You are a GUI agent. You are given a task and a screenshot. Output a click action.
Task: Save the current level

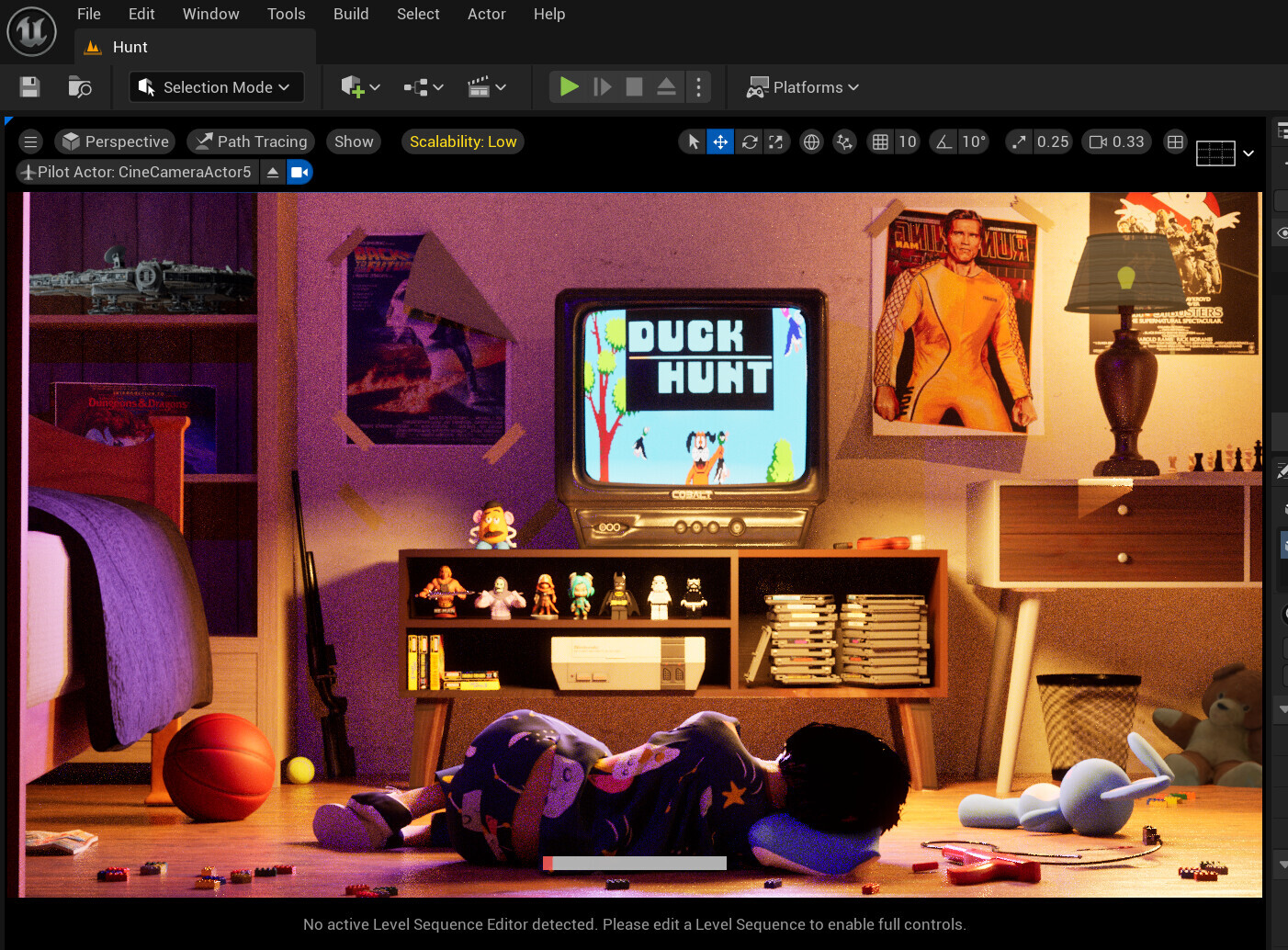(29, 87)
